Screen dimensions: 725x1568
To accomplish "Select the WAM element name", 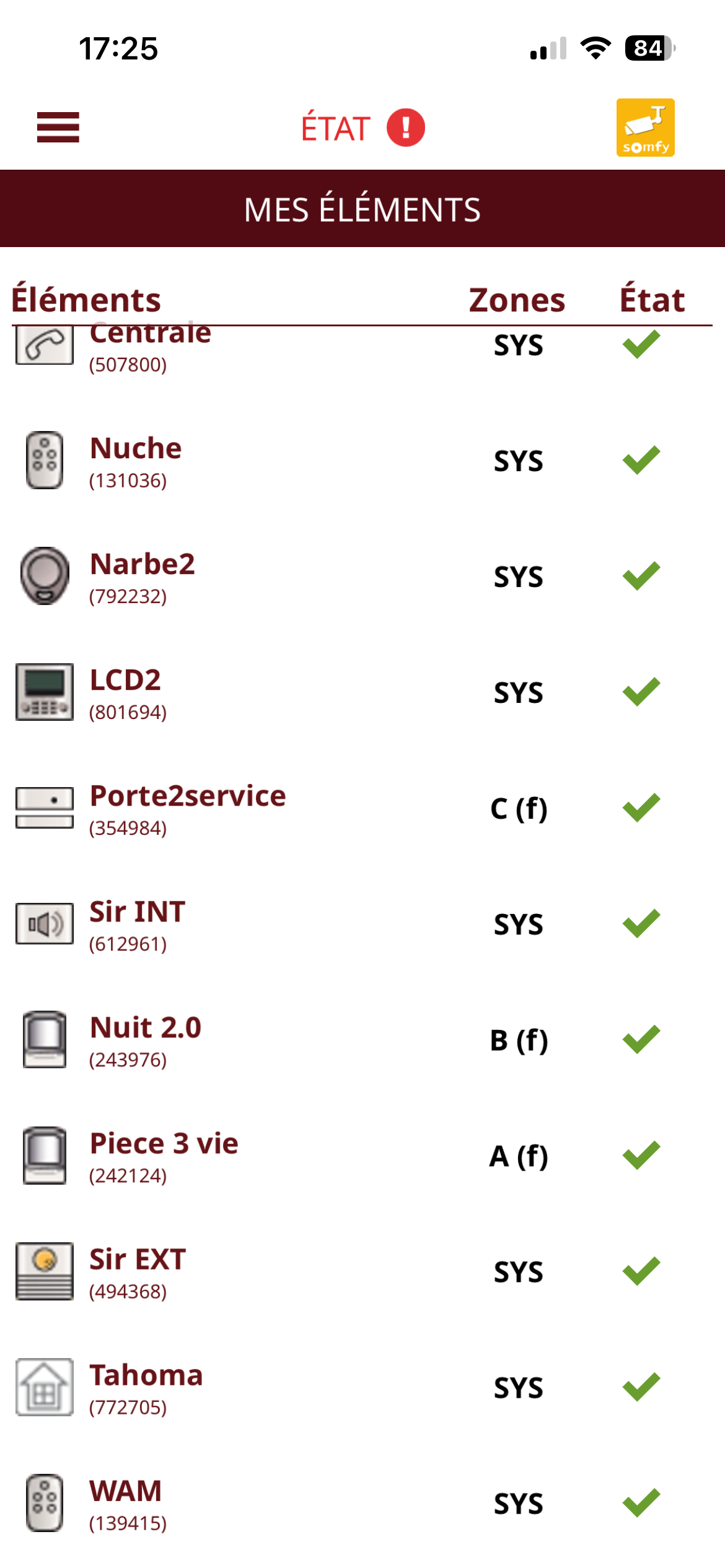I will click(x=126, y=1491).
